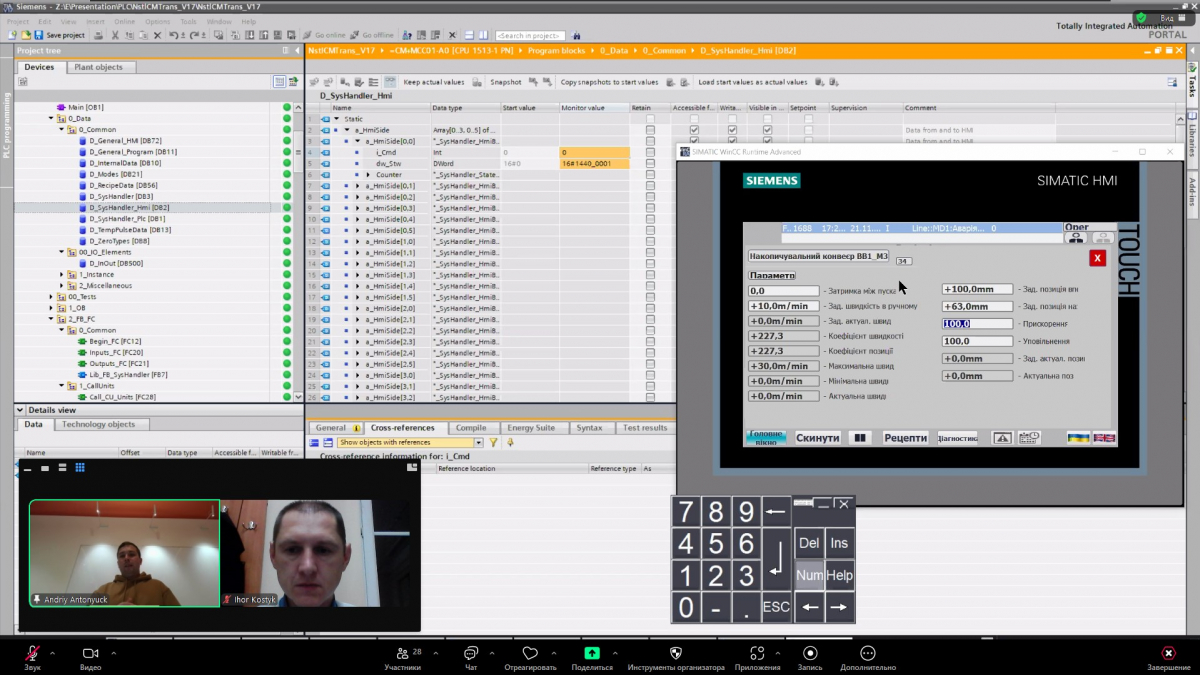The height and width of the screenshot is (675, 1200).
Task: Open the Syntax tab
Action: [589, 428]
